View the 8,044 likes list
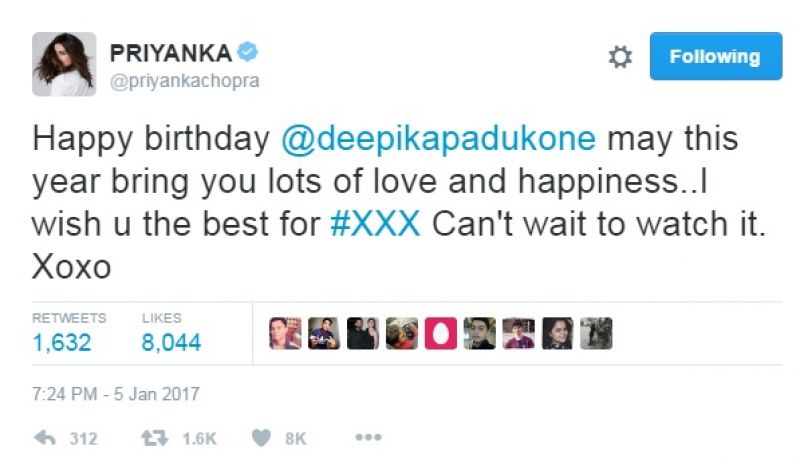This screenshot has width=800, height=470. point(171,342)
